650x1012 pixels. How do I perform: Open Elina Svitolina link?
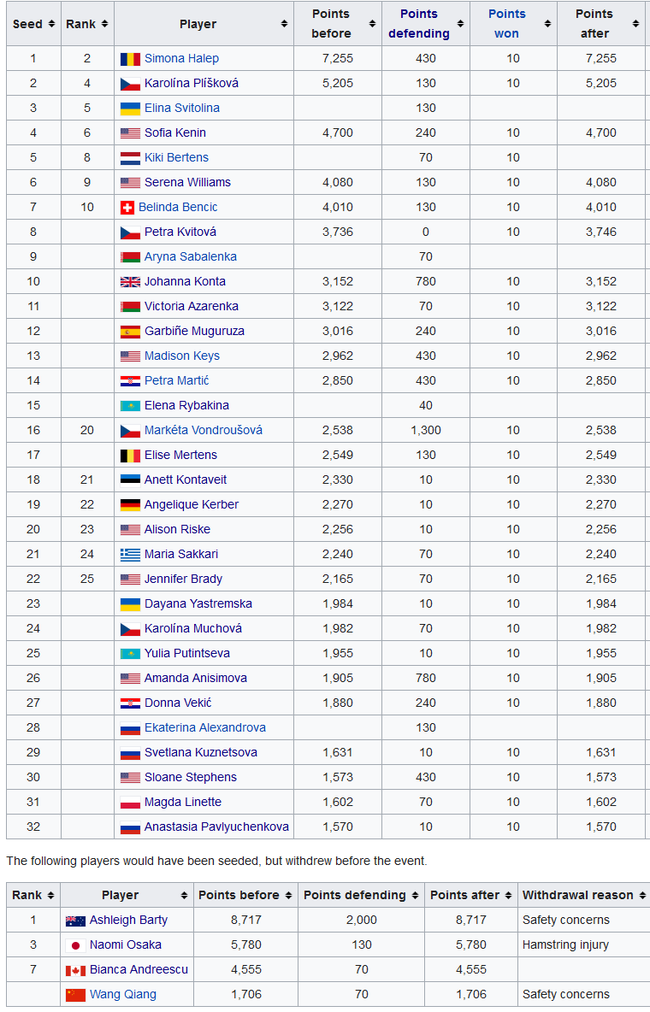point(182,108)
